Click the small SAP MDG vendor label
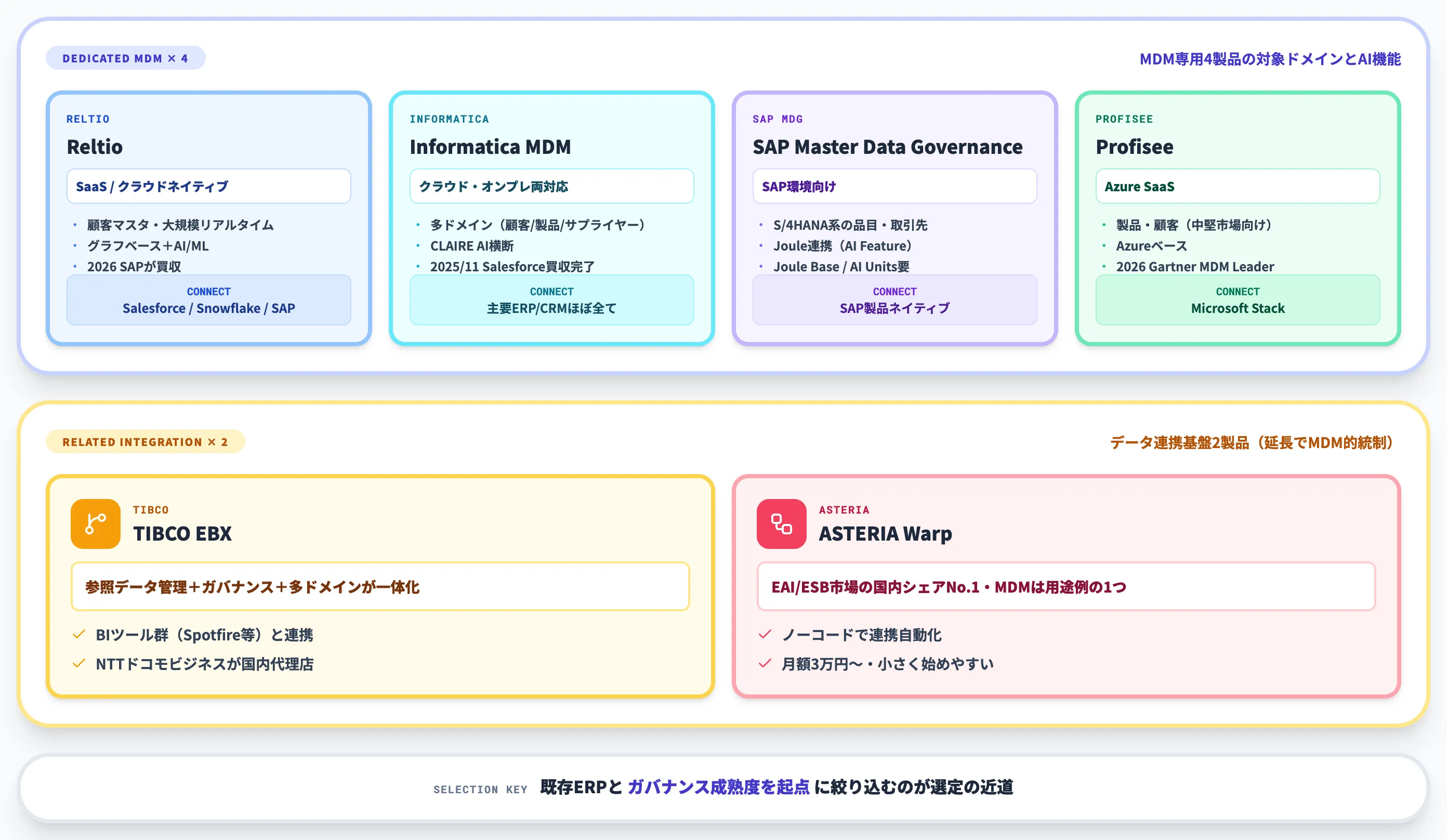The image size is (1447, 840). pyautogui.click(x=778, y=119)
